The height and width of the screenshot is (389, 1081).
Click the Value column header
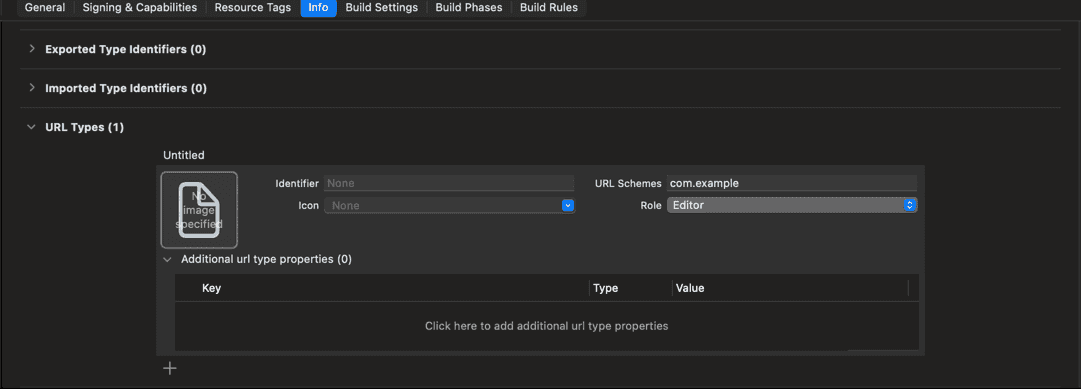(x=689, y=288)
